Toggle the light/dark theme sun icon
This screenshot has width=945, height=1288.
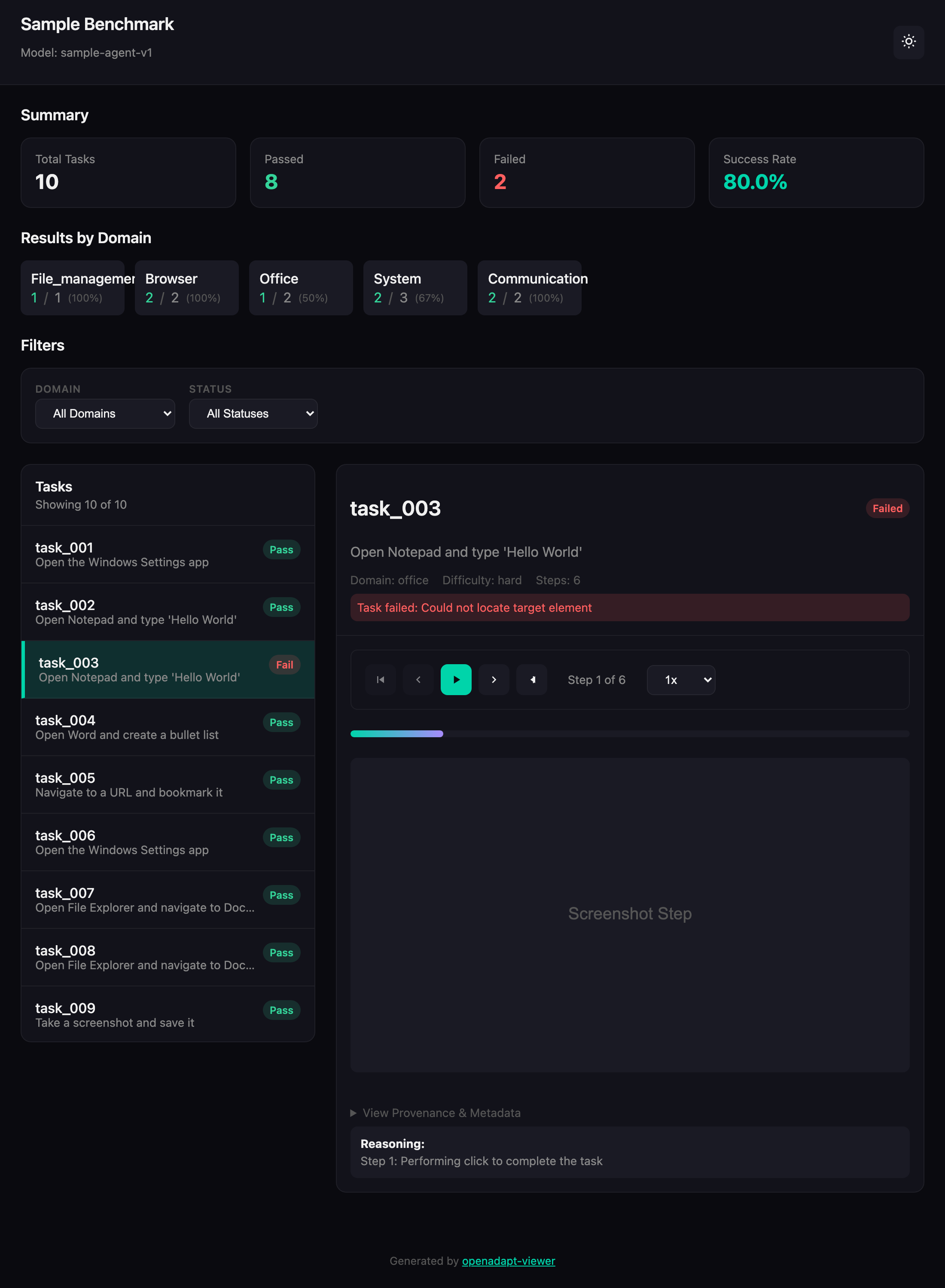pyautogui.click(x=908, y=42)
